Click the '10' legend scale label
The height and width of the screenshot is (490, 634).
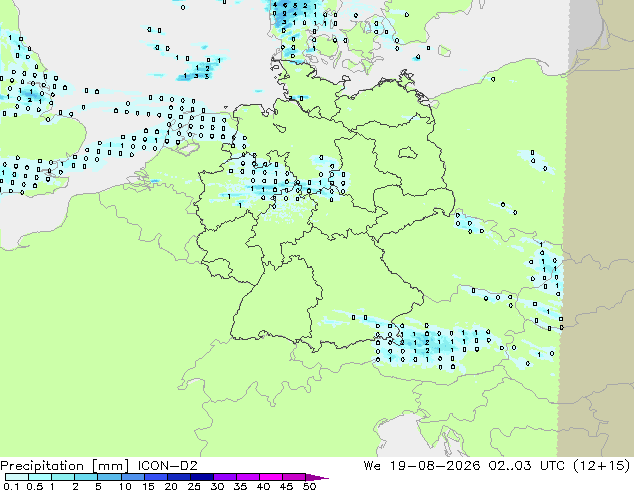point(125,486)
